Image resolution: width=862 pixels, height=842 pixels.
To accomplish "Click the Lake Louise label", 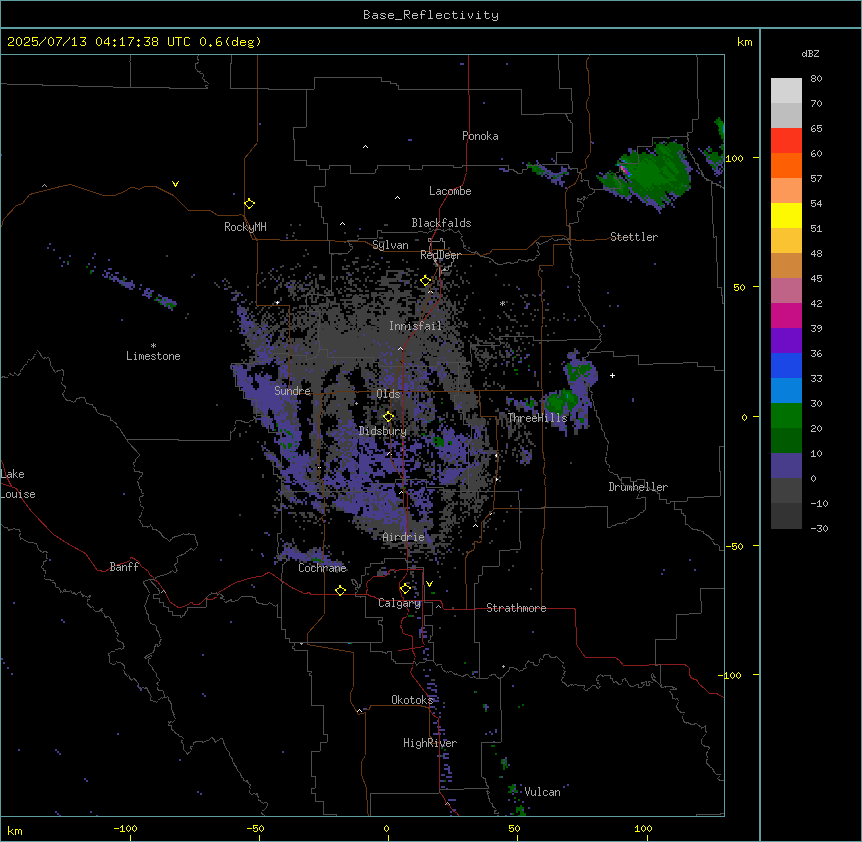I will (x=18, y=484).
